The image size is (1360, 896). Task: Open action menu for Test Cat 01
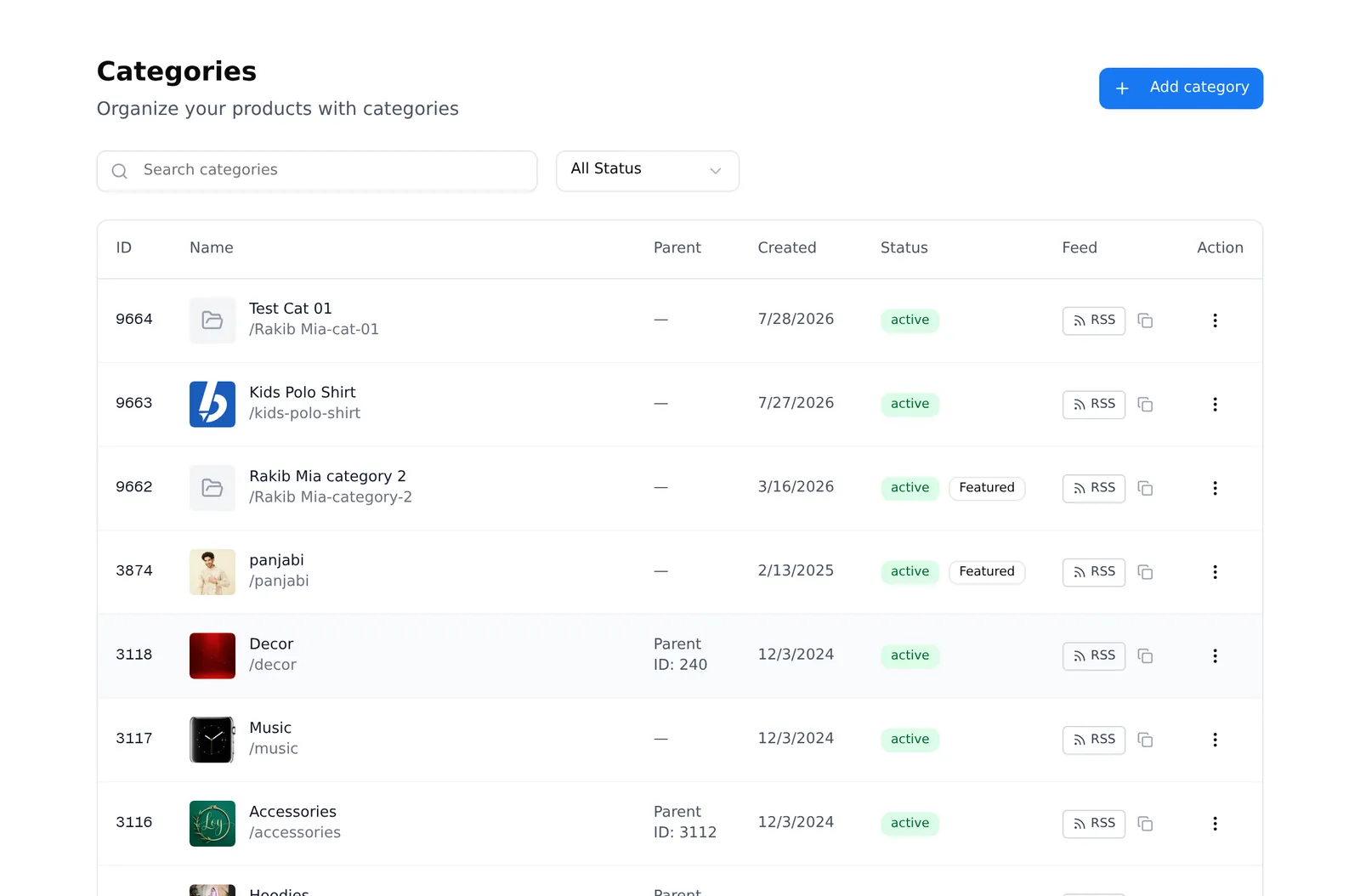1215,320
